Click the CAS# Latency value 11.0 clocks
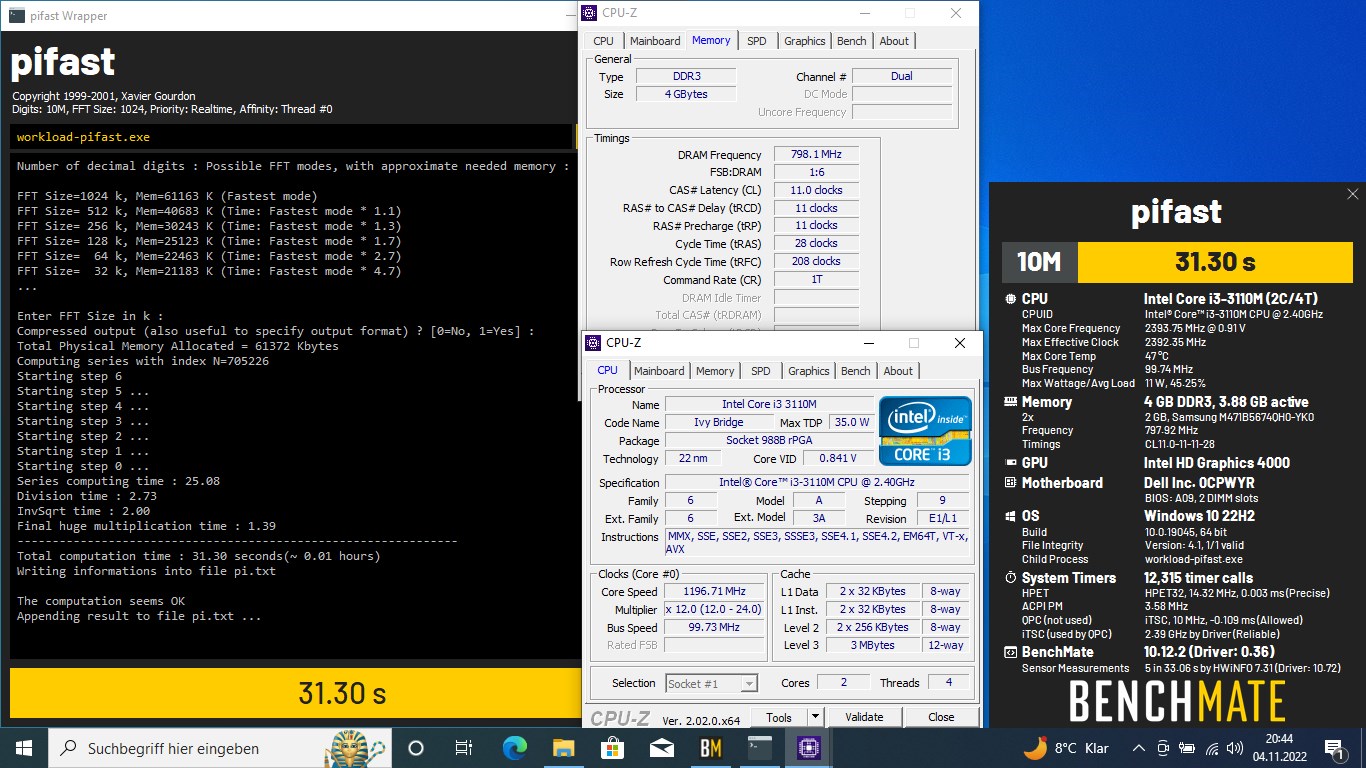 click(816, 190)
